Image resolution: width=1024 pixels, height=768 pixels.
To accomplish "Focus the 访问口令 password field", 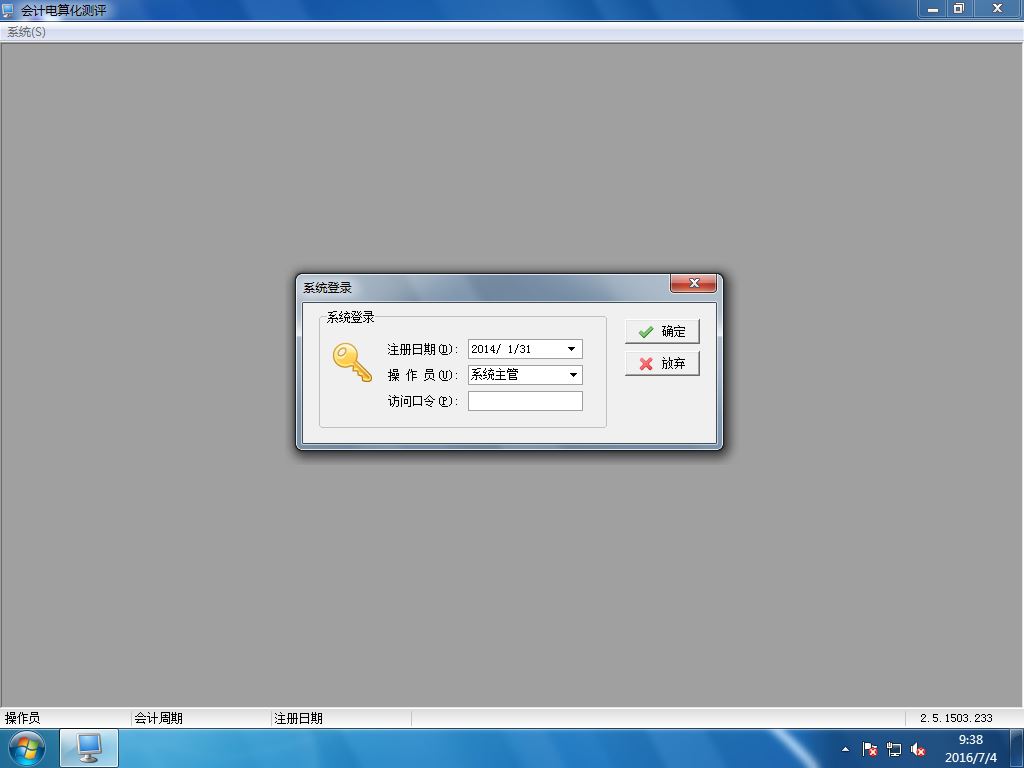I will coord(525,401).
